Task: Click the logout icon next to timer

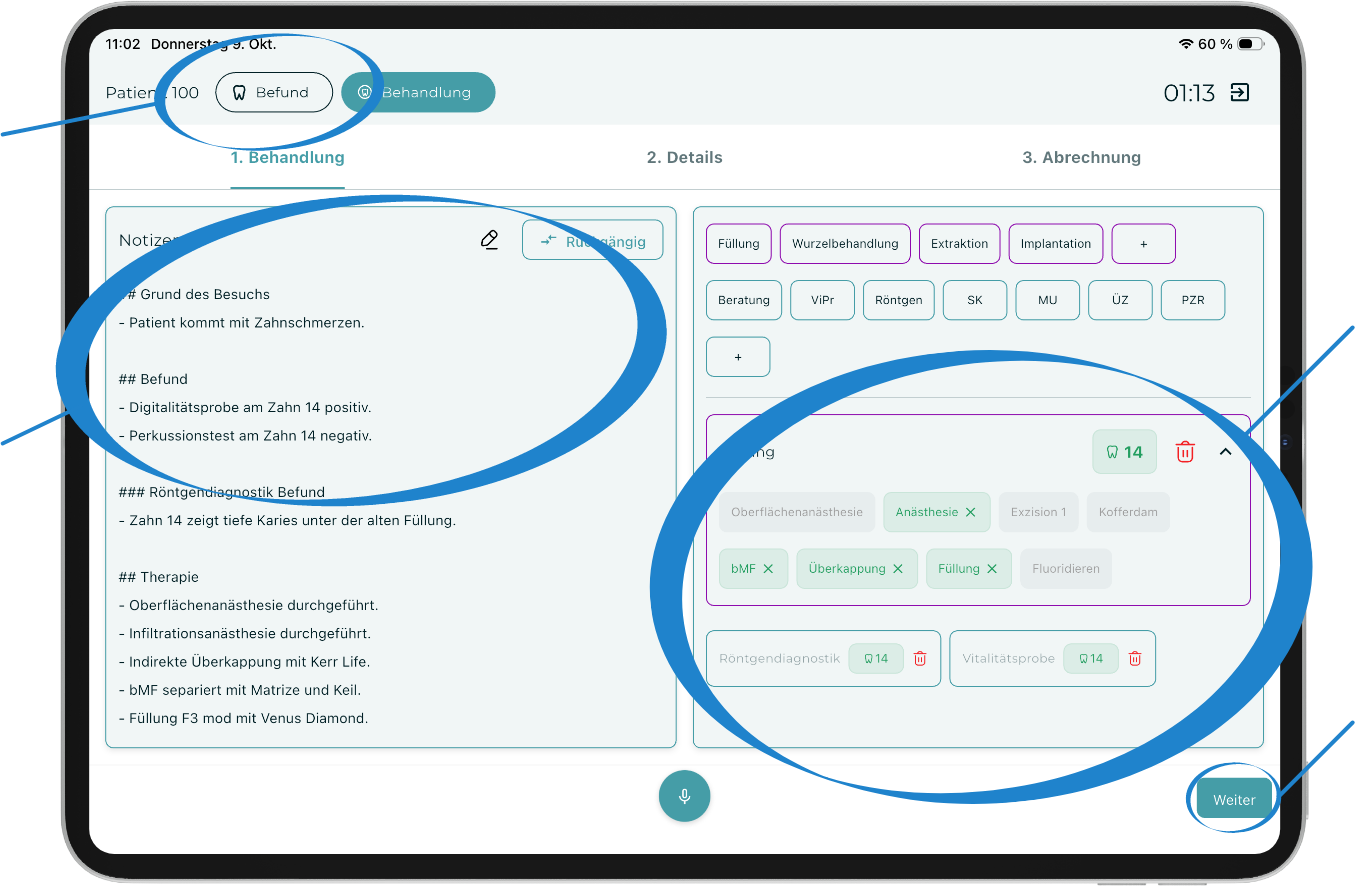Action: click(x=1239, y=93)
